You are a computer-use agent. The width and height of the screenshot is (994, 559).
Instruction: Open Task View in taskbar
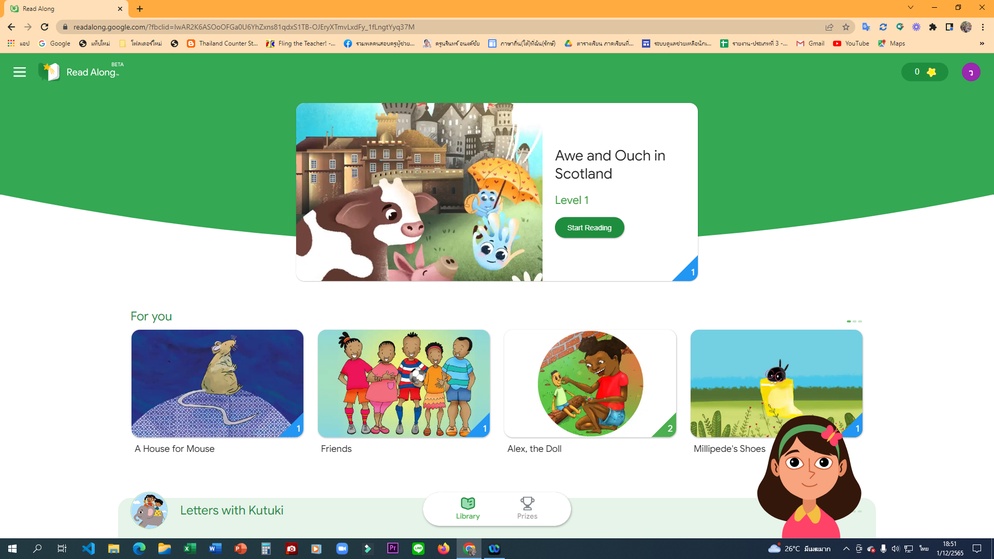click(x=61, y=548)
